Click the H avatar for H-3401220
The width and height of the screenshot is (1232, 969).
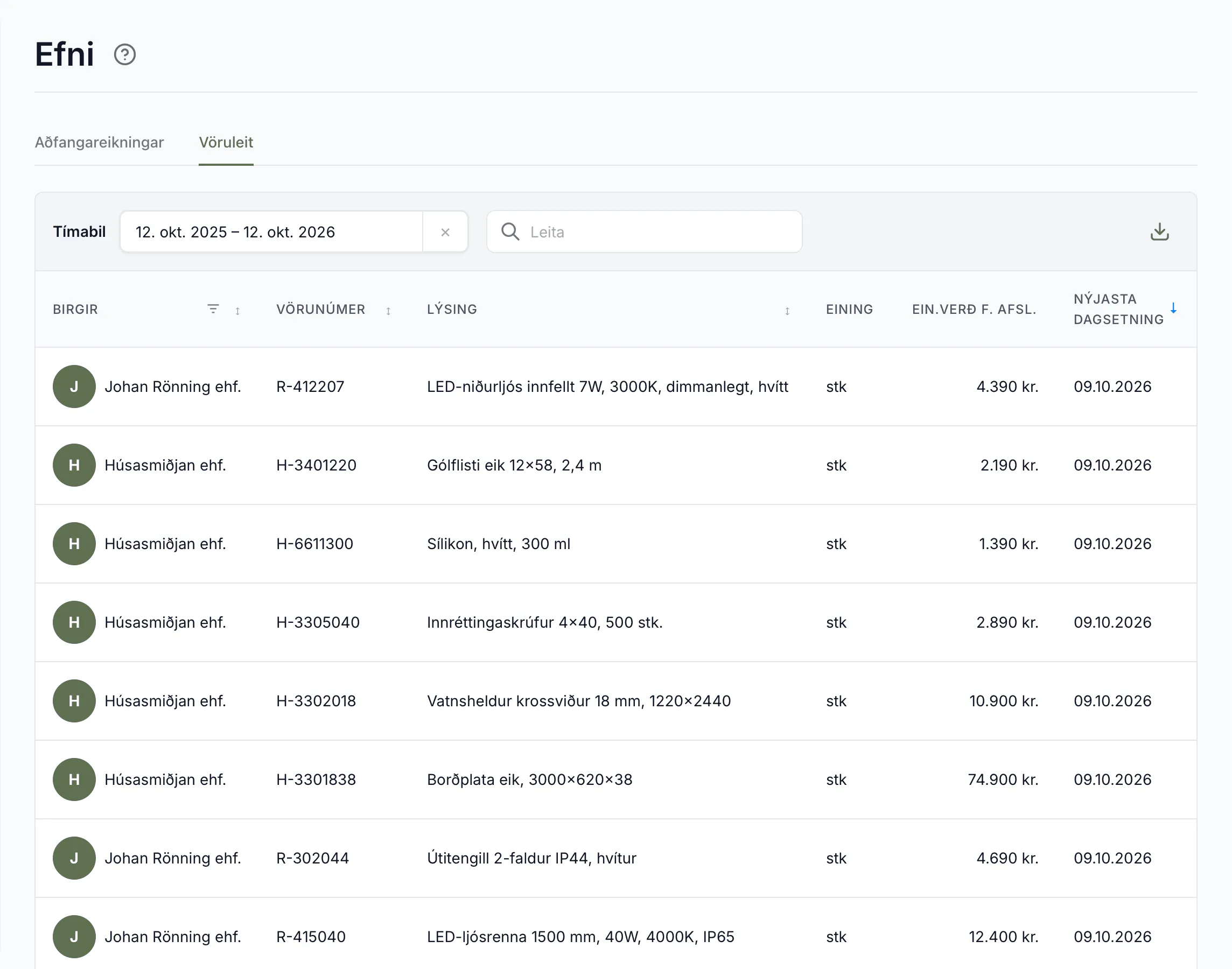(74, 465)
